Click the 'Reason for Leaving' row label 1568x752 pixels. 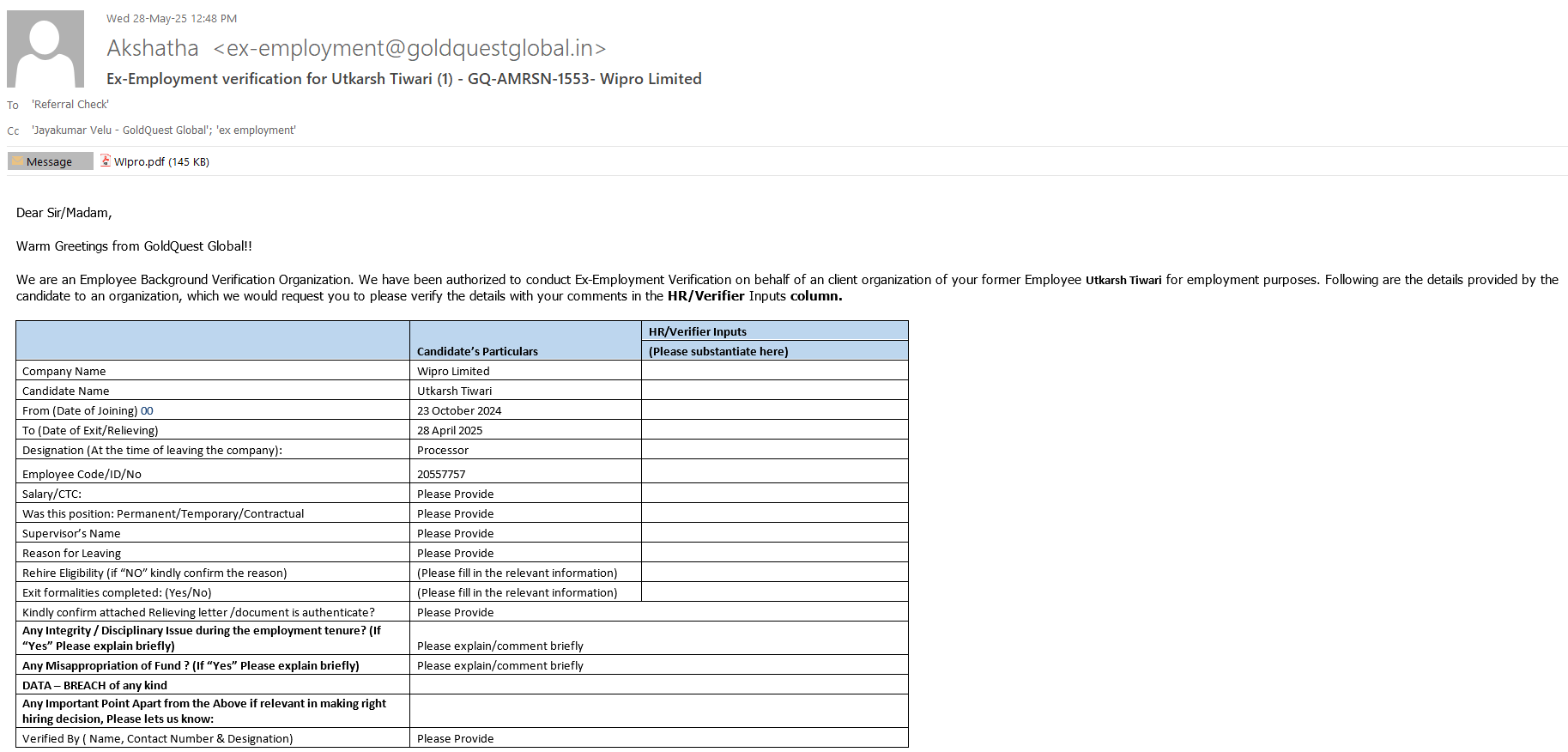71,553
